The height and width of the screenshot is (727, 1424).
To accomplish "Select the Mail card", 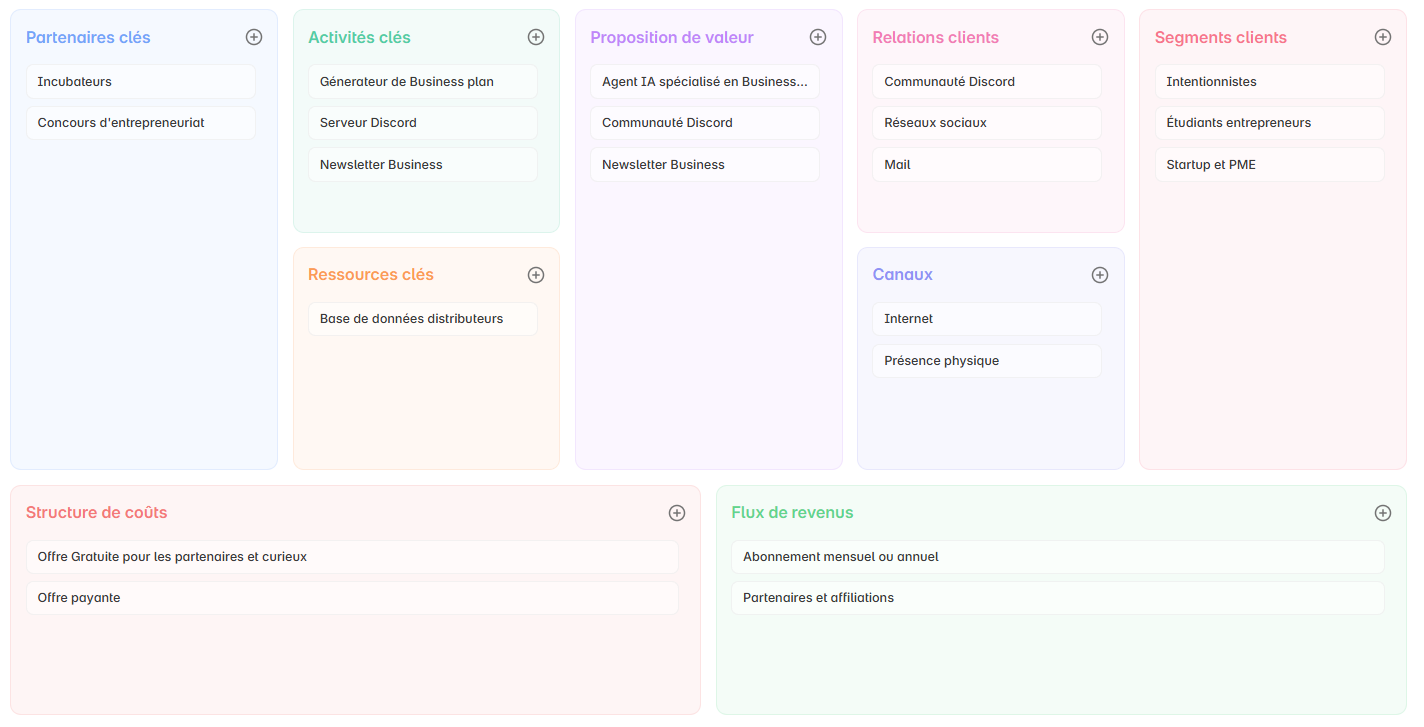I will coord(987,165).
